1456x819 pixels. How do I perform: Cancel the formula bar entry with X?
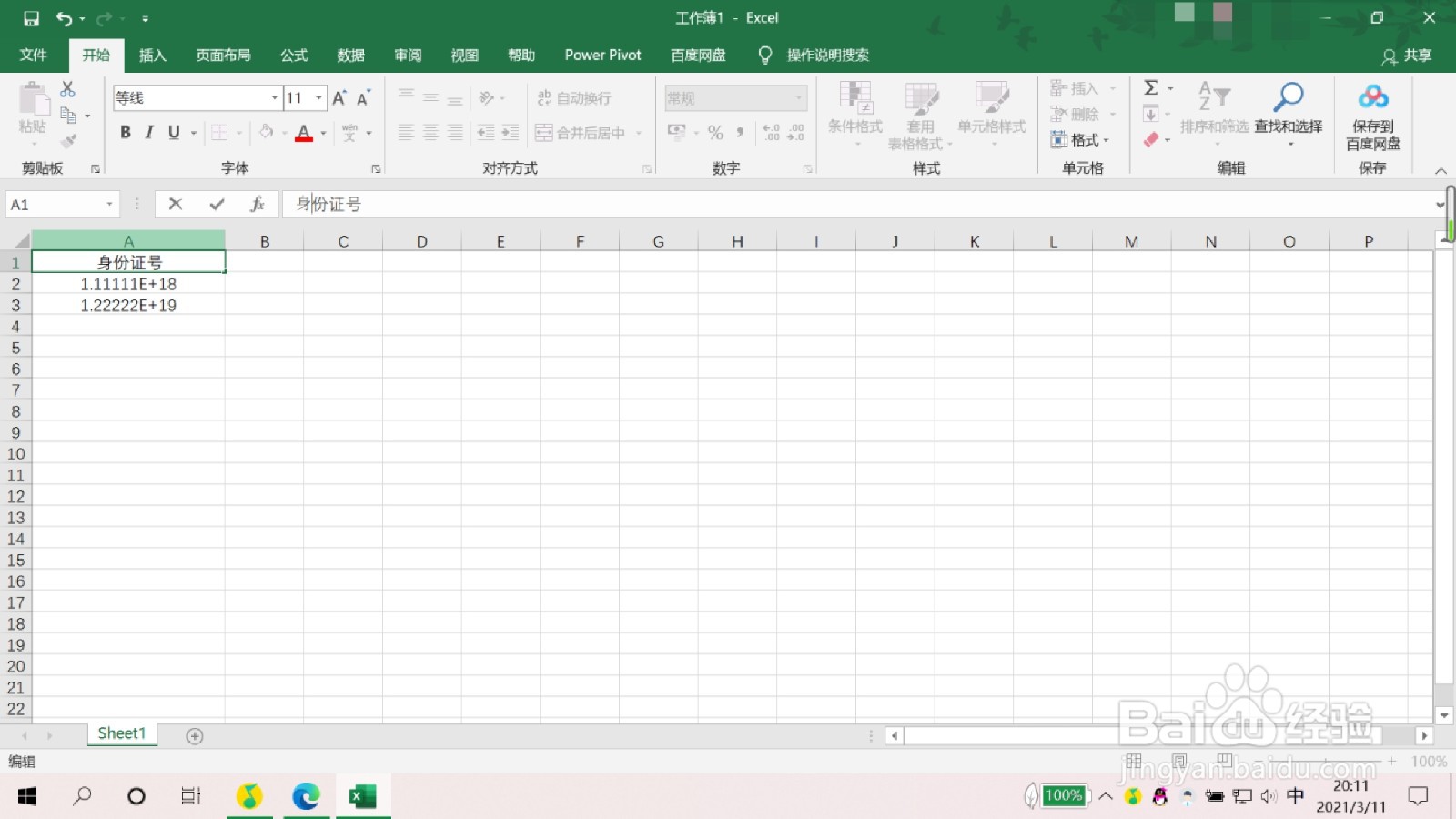(x=176, y=204)
